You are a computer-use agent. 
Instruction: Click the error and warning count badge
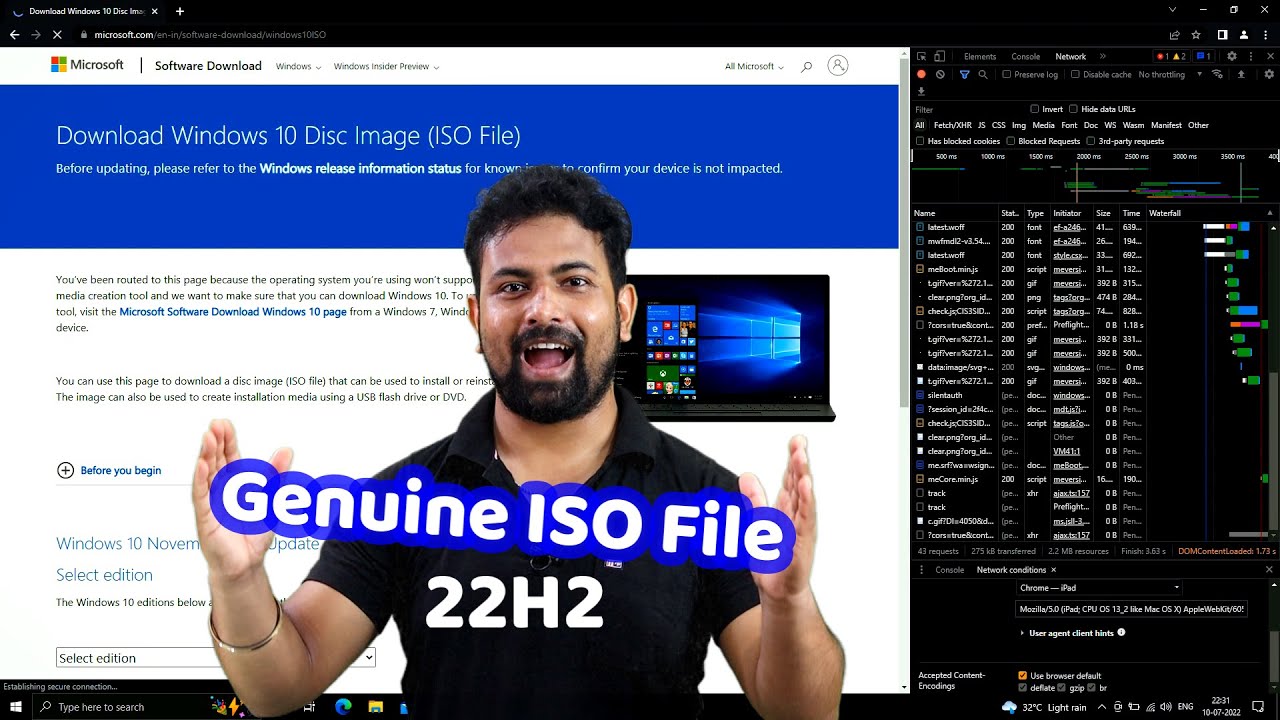1171,57
